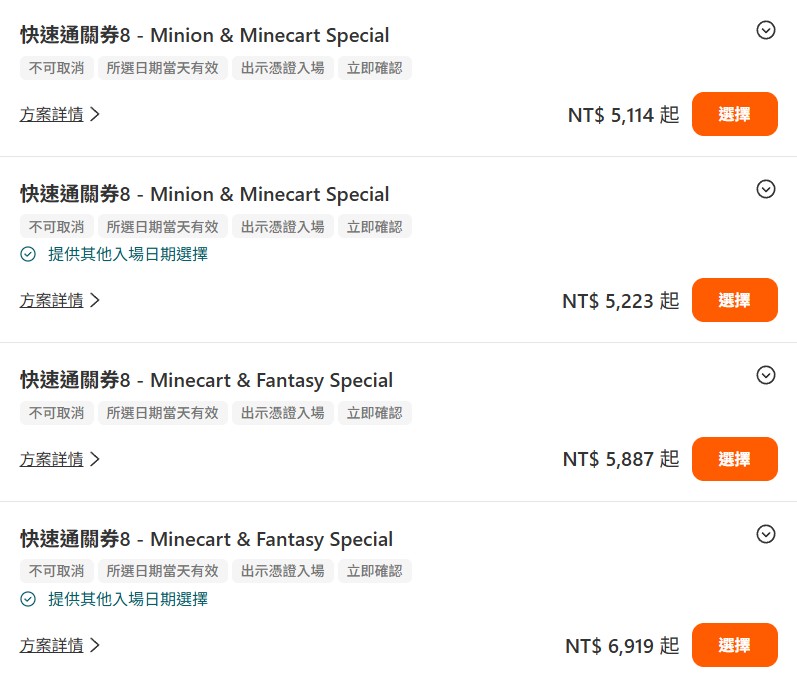Select the NT$ 5,114 plan
The image size is (797, 684).
734,114
